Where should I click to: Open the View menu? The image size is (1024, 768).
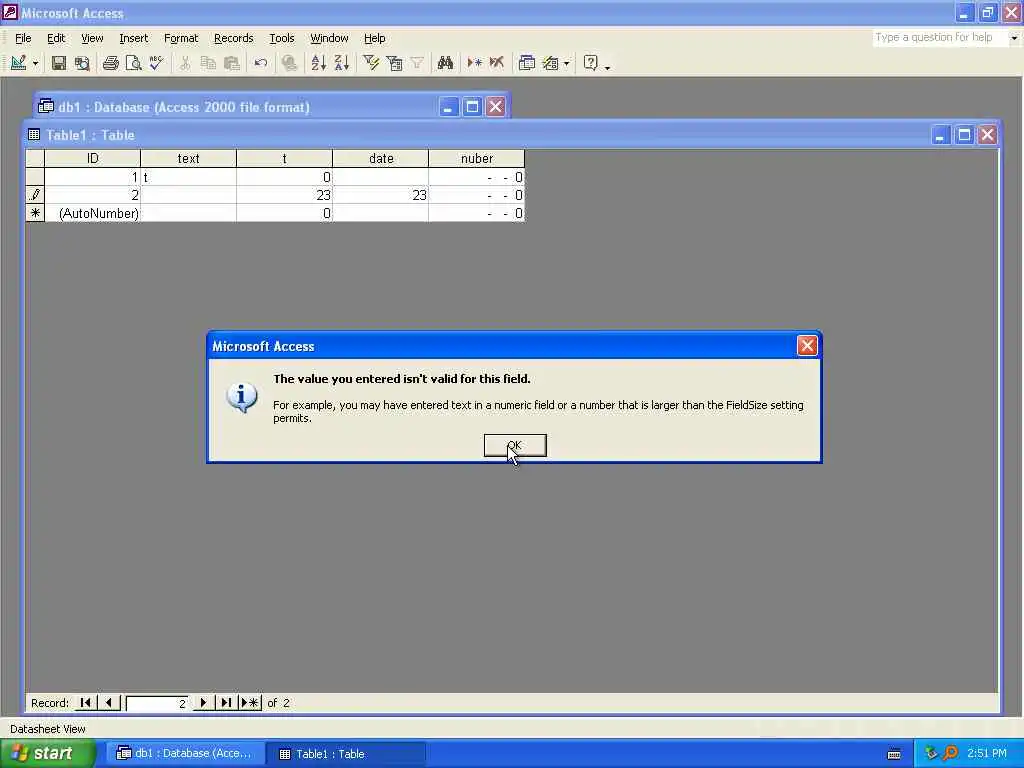click(92, 38)
